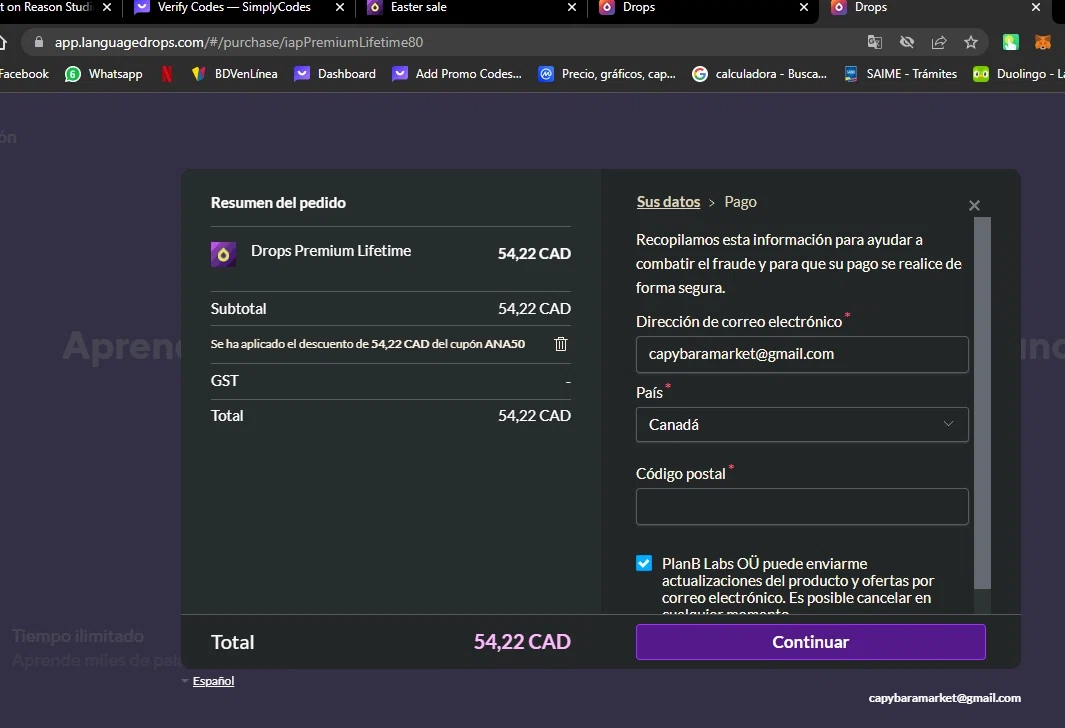1065x728 pixels.
Task: Click the Subtotal 54,22 CAD amount
Action: coord(535,308)
